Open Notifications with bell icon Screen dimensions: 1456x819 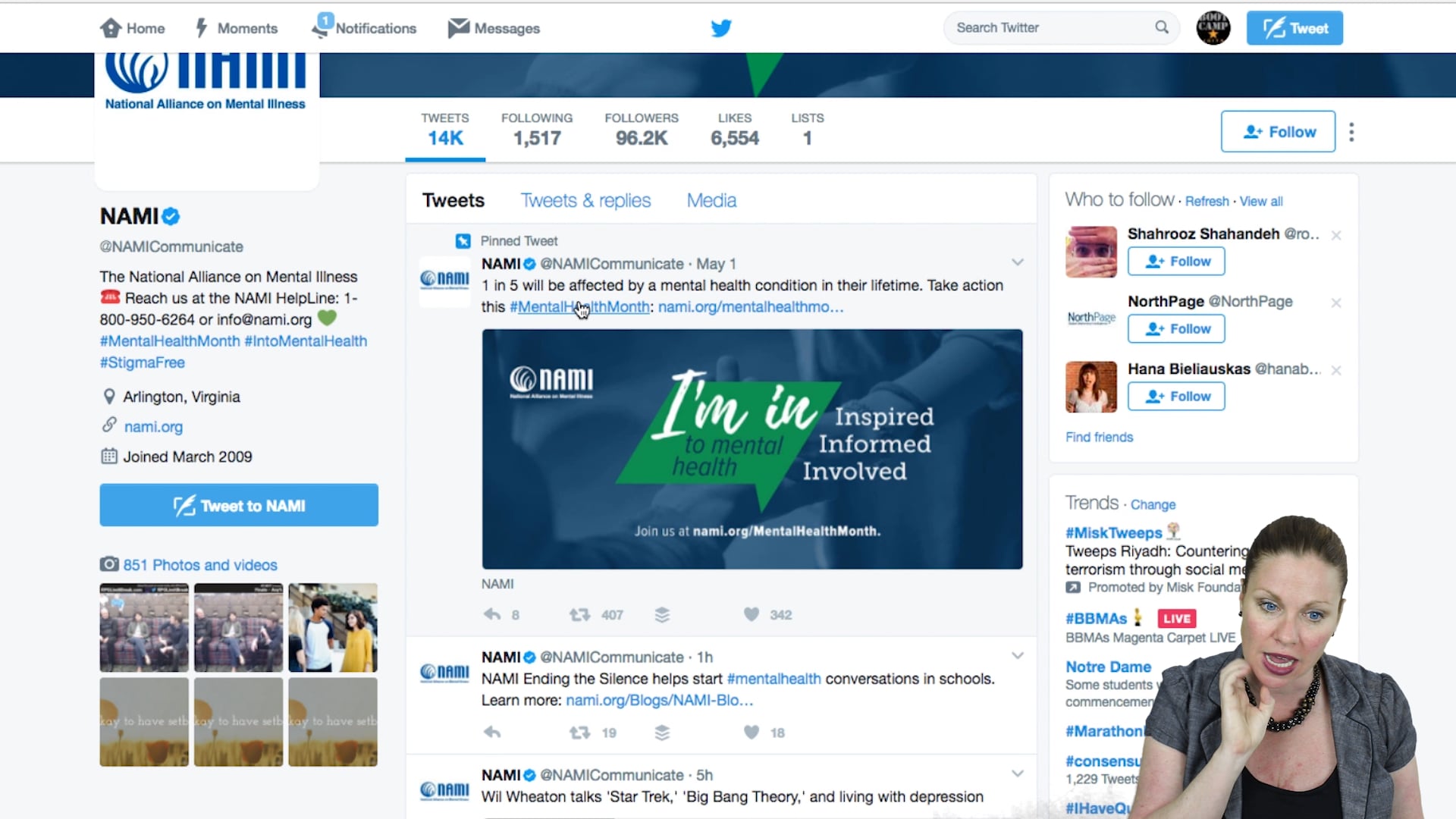coord(364,27)
